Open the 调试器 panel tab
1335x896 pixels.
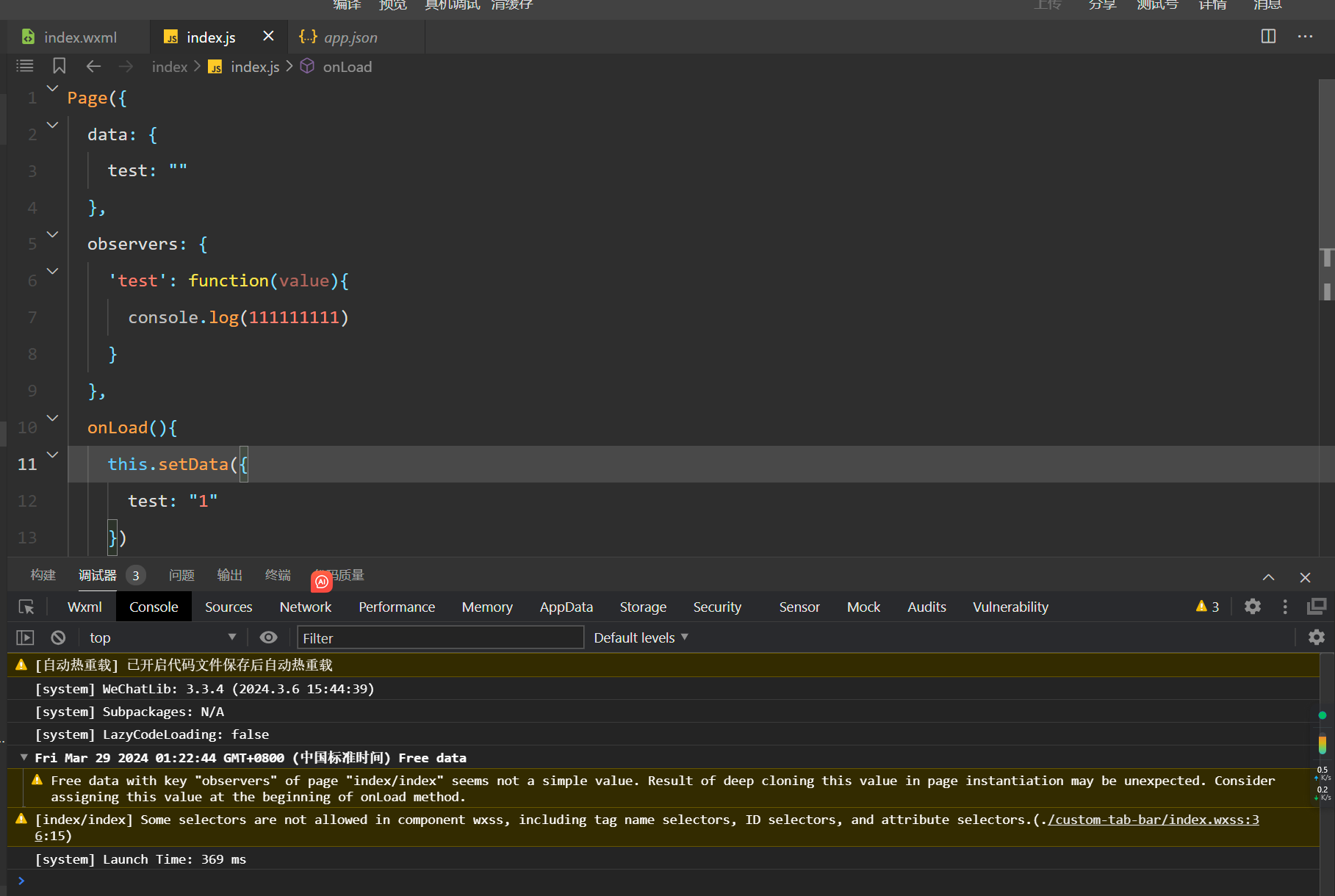tap(98, 575)
